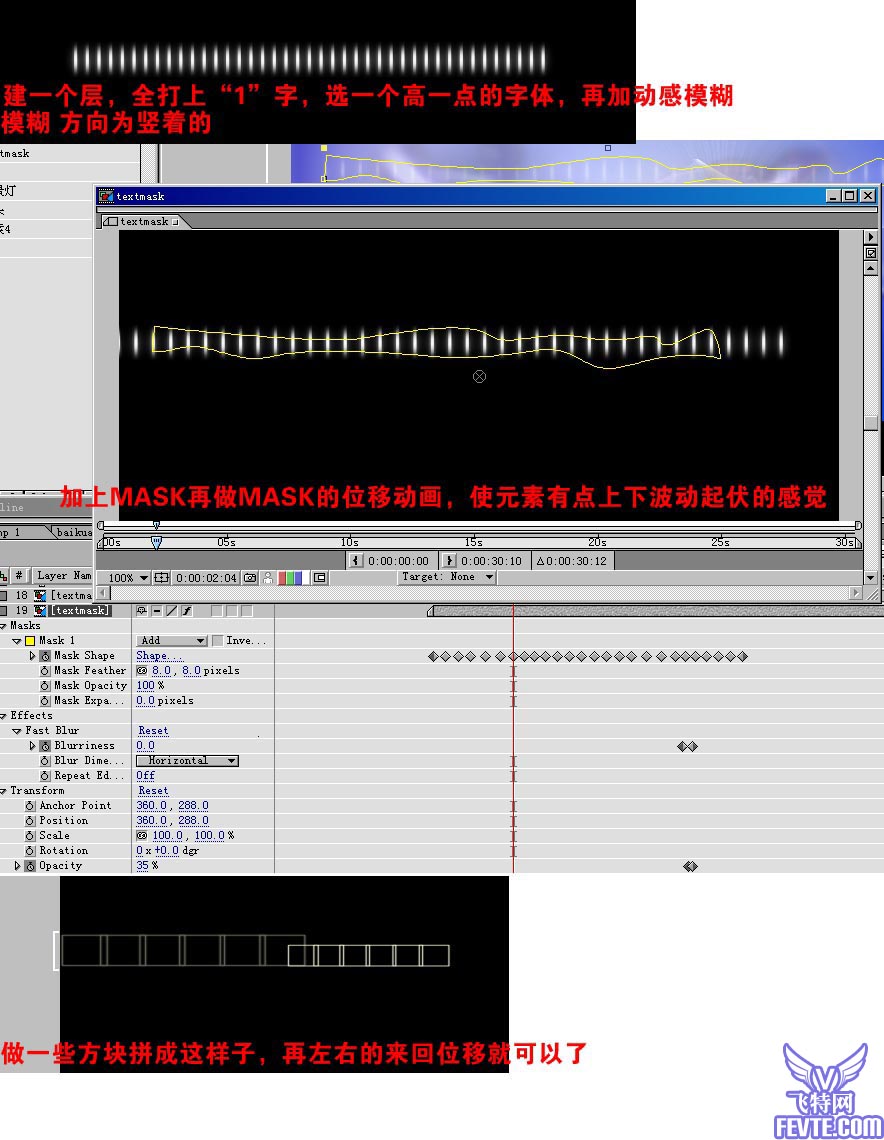This screenshot has width=884, height=1140.
Task: Enable the mask Inverted checkbox
Action: point(217,641)
